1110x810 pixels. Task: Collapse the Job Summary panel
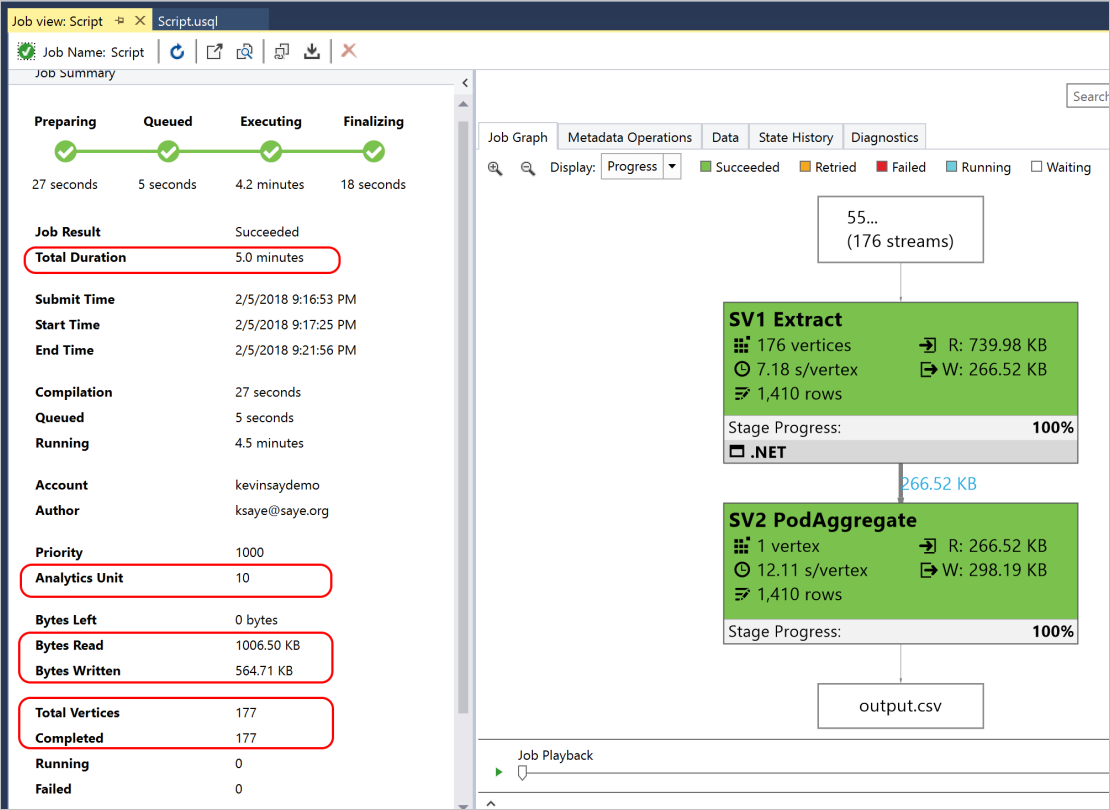[x=465, y=83]
